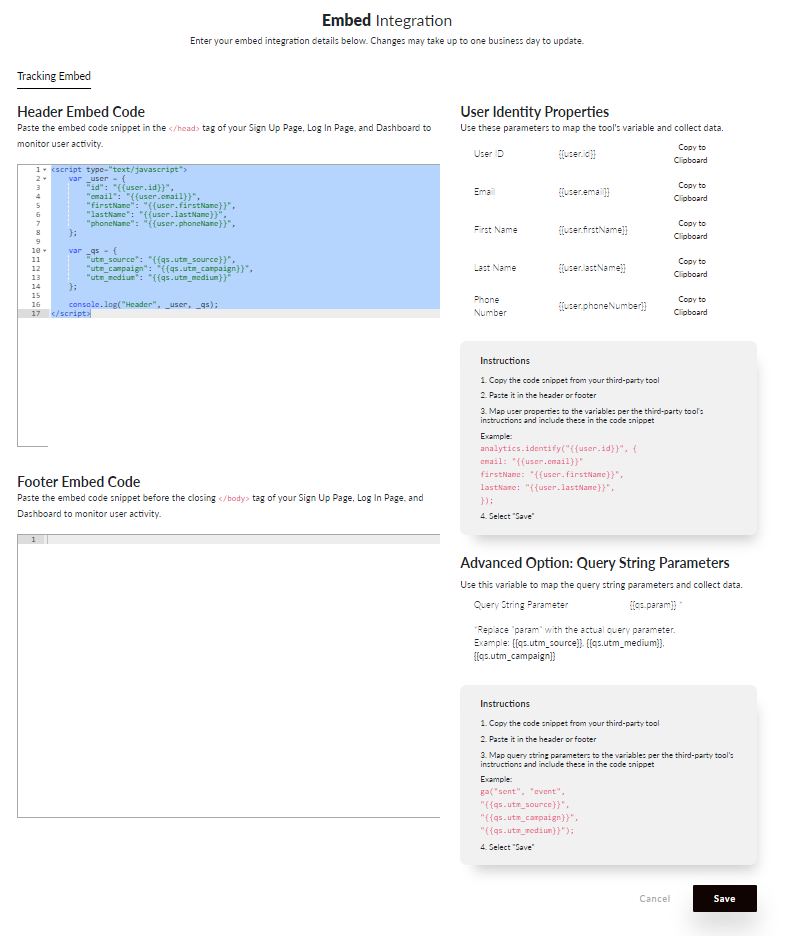Copy Phone Number variable to clipboard
The image size is (793, 936).
691,306
